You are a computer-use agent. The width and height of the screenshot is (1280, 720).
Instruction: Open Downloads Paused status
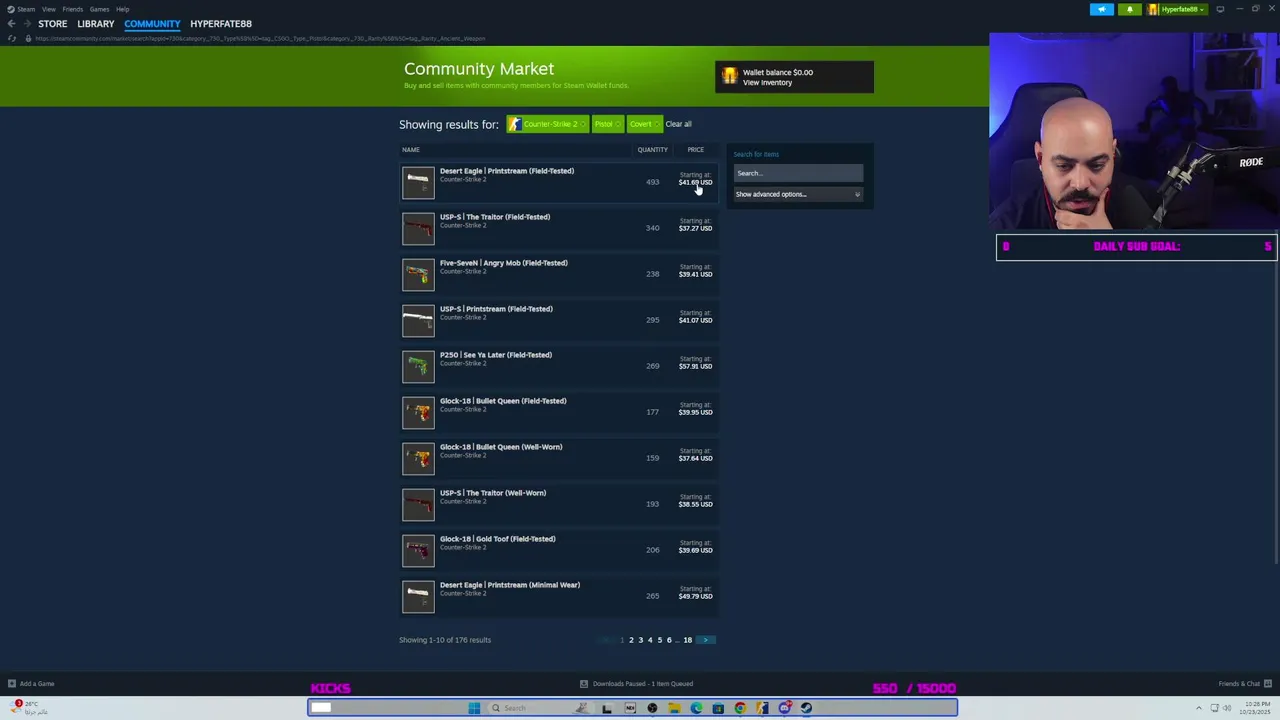point(637,684)
